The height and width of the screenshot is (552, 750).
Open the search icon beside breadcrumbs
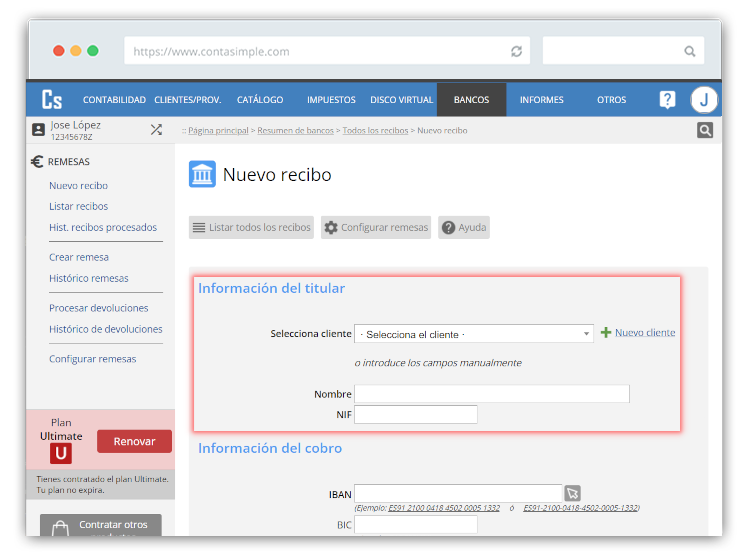[705, 130]
